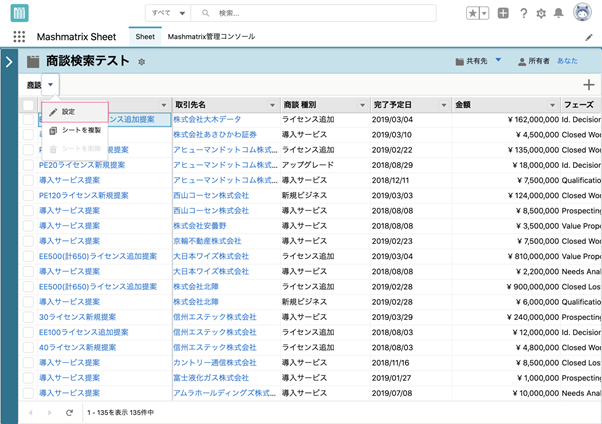Image resolution: width=602 pixels, height=424 pixels.
Task: Click the copy icon in シートを複製 entry
Action: point(53,131)
